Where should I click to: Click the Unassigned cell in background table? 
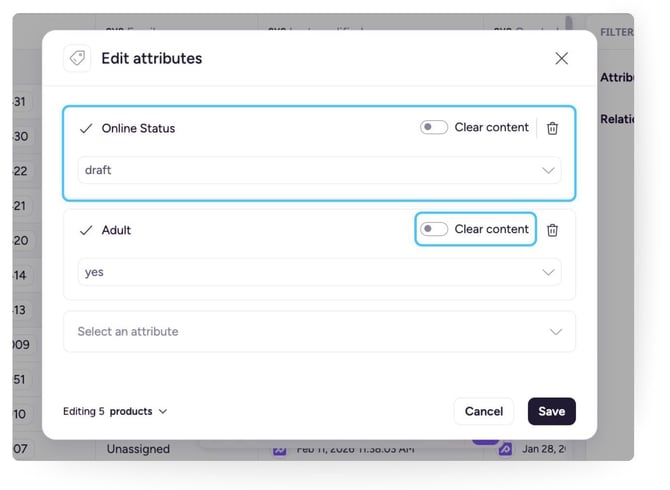click(138, 449)
